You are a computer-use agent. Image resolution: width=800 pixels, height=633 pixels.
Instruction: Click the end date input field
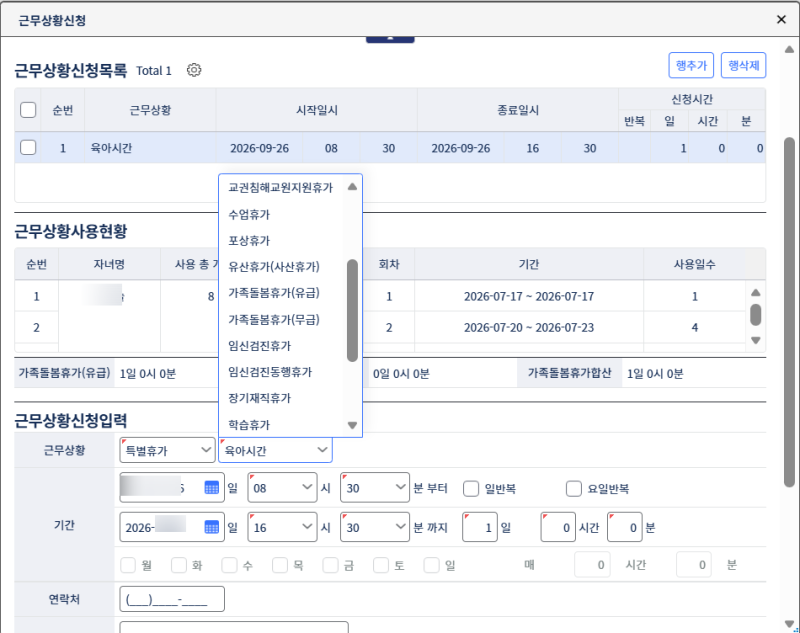[172, 527]
